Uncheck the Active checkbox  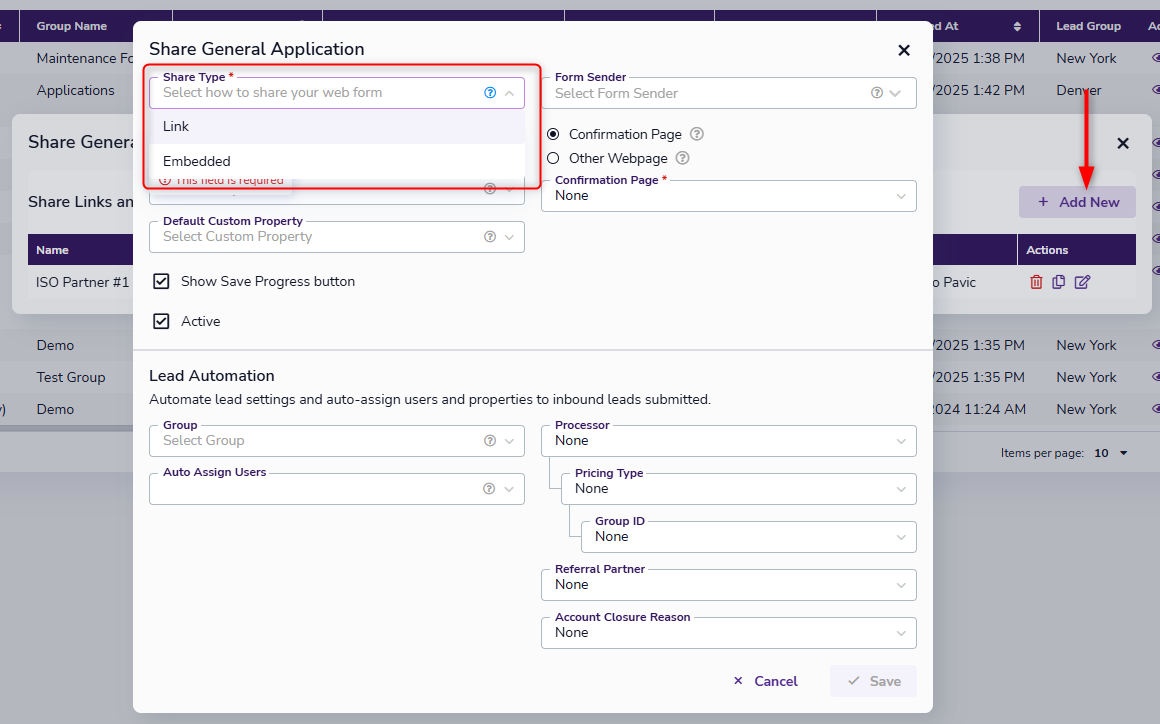pos(161,322)
